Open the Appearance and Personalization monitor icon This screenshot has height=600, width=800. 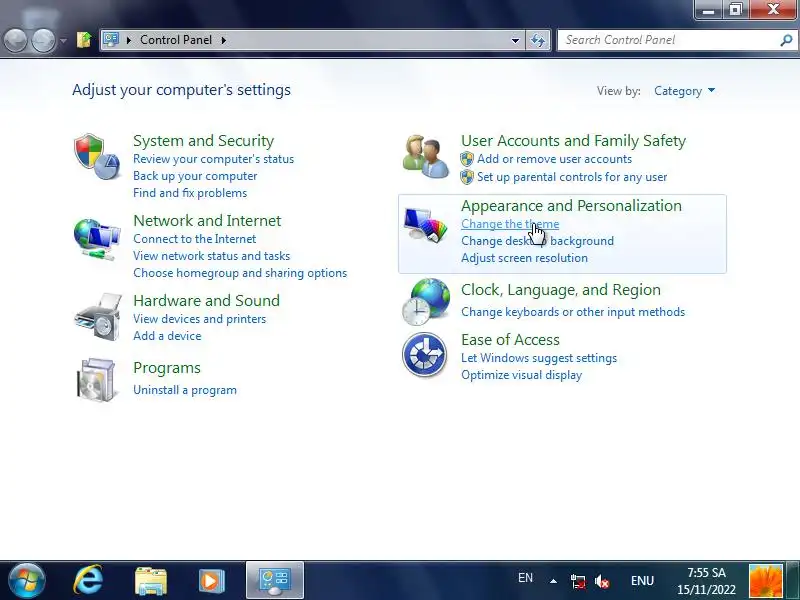pyautogui.click(x=426, y=224)
